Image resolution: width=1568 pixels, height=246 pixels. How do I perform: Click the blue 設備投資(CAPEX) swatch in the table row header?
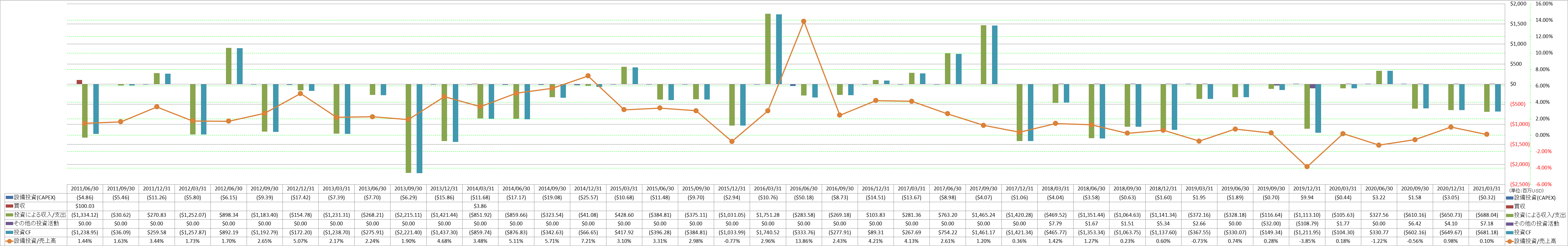pos(9,198)
